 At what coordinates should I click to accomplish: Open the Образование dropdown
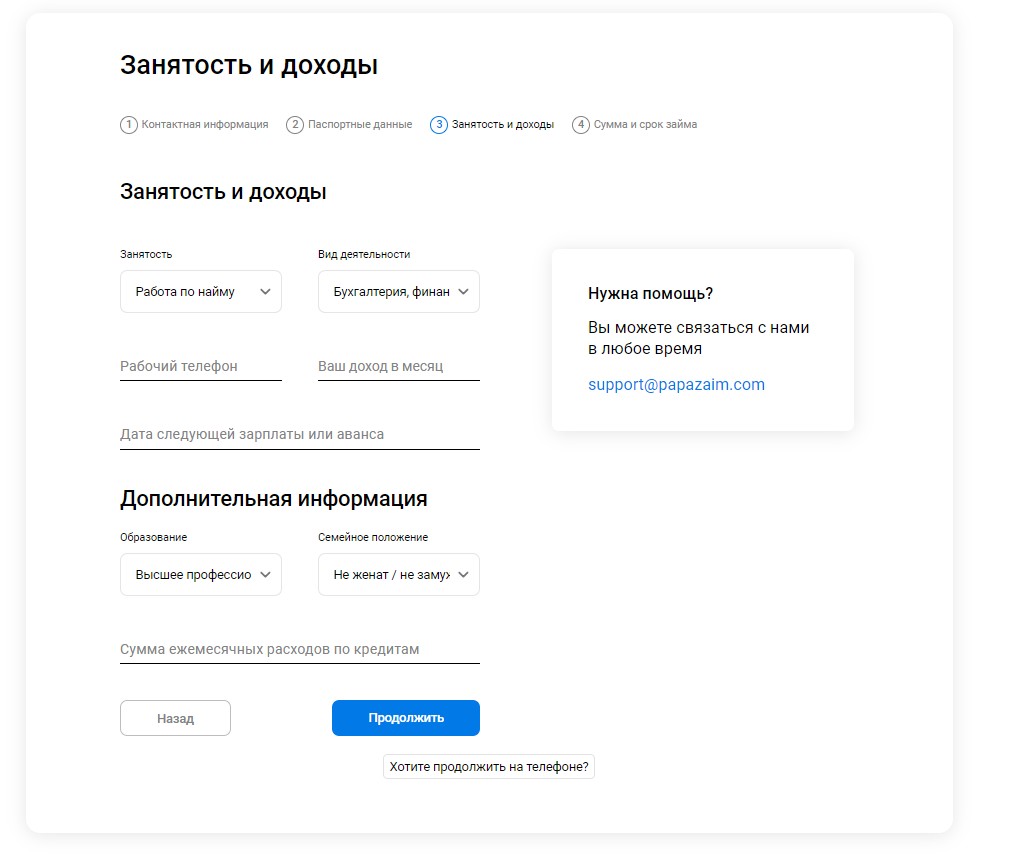[201, 575]
